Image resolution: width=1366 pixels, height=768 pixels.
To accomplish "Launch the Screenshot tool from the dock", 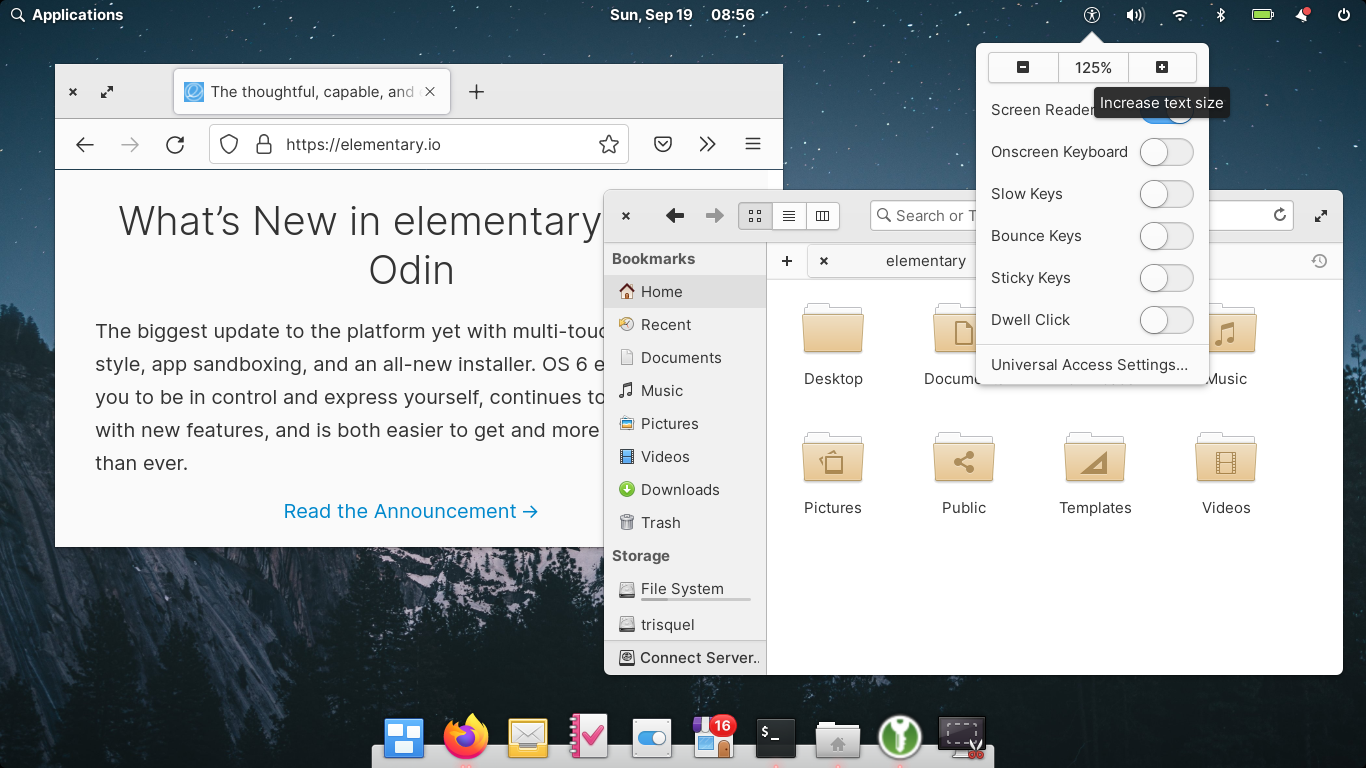I will click(961, 737).
